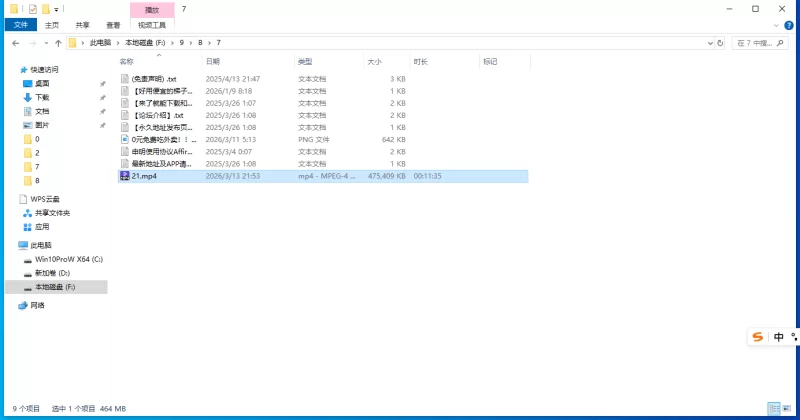Image resolution: width=800 pixels, height=420 pixels.
Task: Click the refresh icon beside the address bar
Action: [721, 43]
